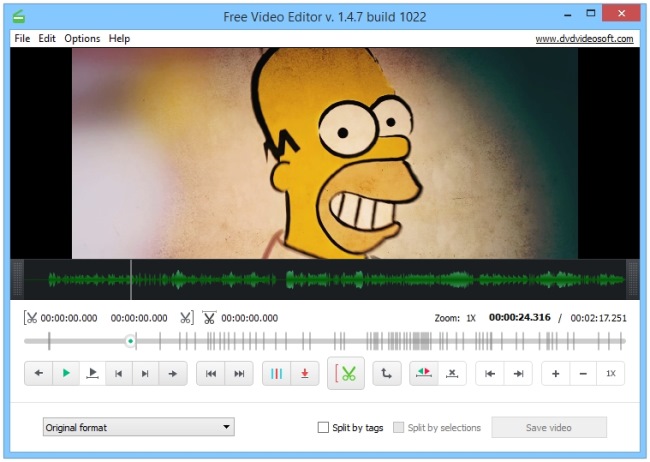Zoom in timeline with plus button
Viewport: 650px width, 462px height.
[x=556, y=373]
